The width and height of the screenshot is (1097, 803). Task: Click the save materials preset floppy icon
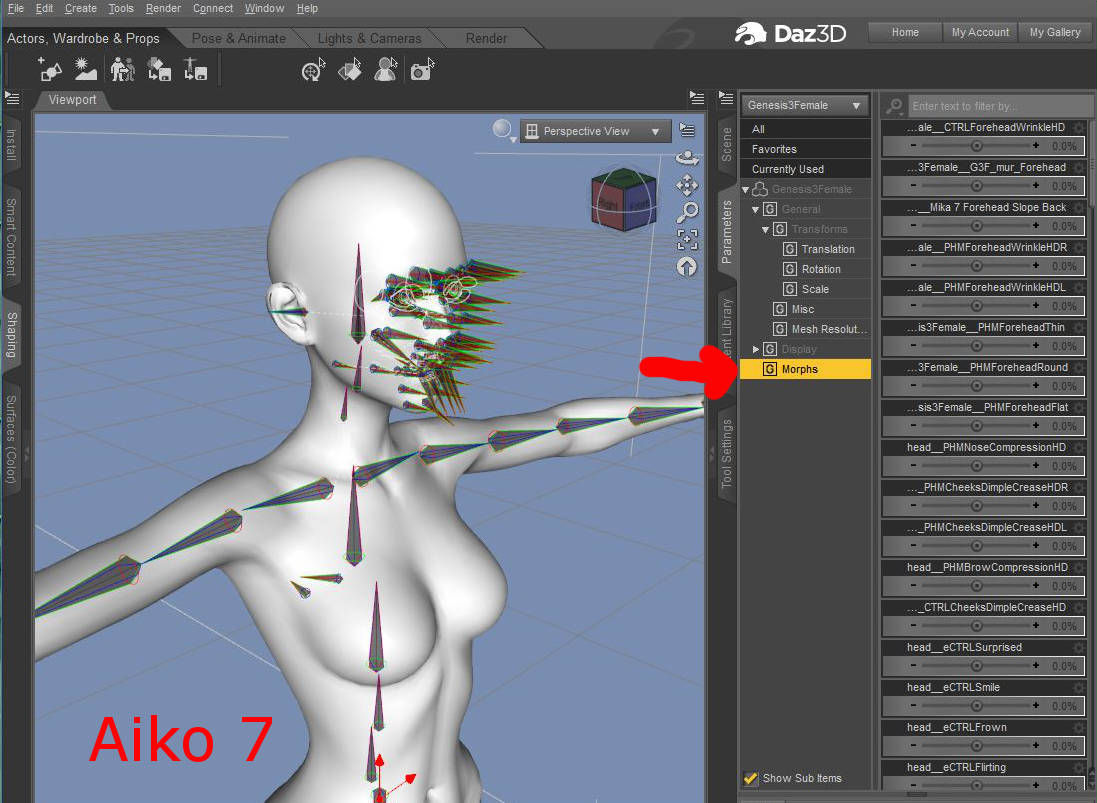coord(159,69)
